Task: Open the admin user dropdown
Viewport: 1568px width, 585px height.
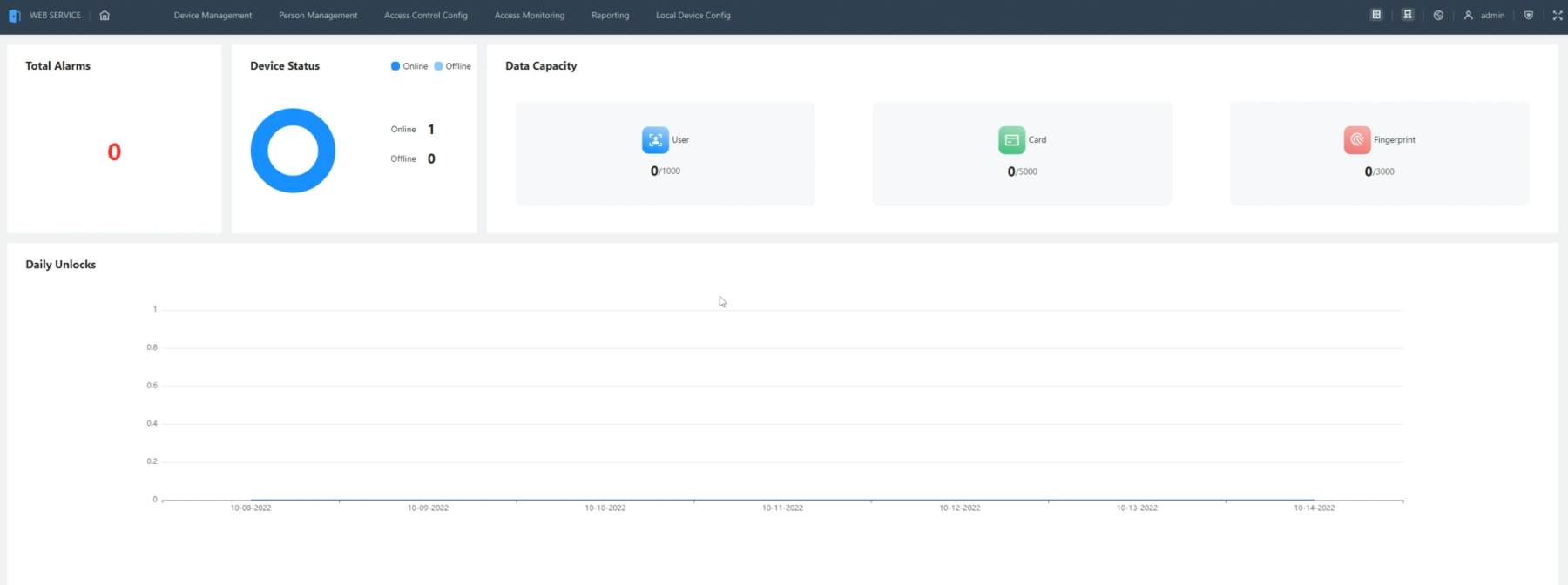Action: [1484, 15]
